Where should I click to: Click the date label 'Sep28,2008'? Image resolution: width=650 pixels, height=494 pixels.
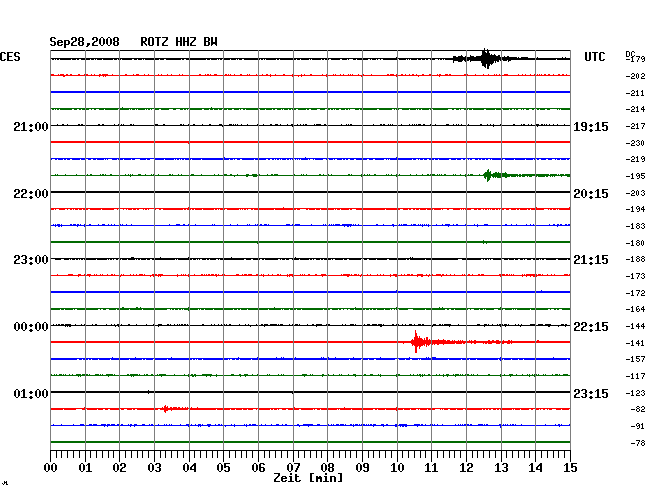click(84, 42)
